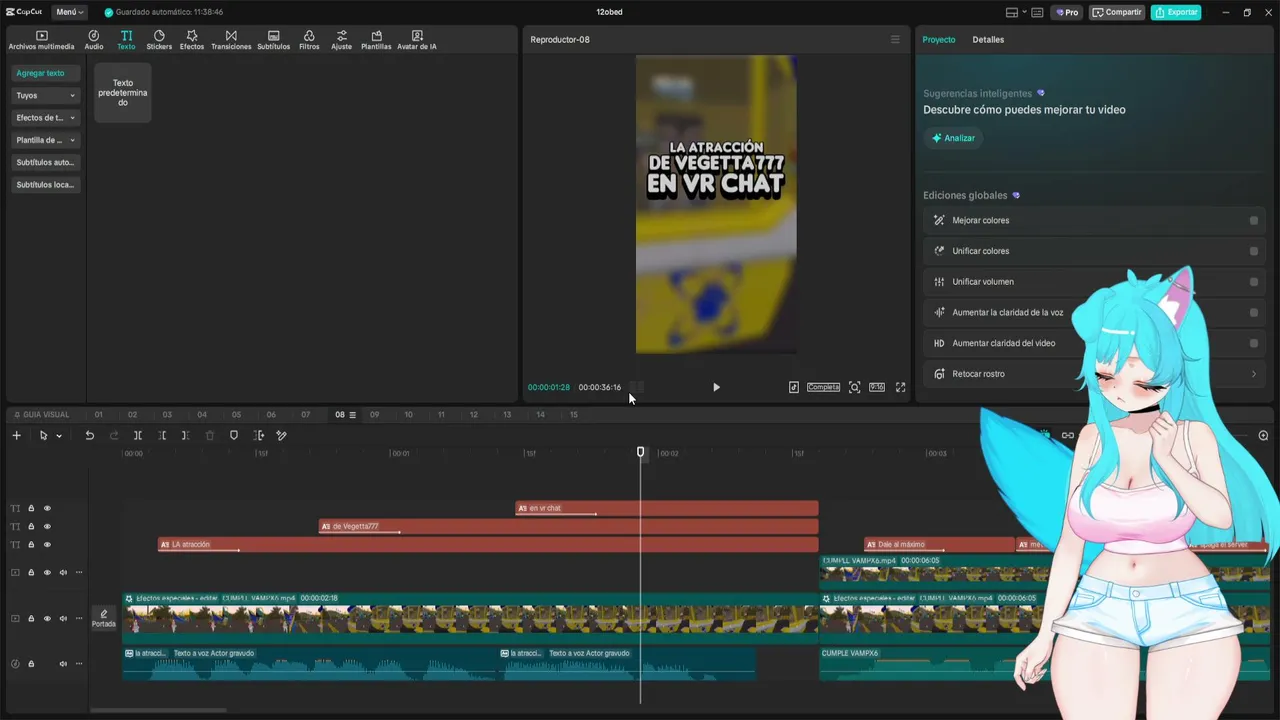This screenshot has height=720, width=1280.
Task: Open the Transiciones panel
Action: (x=231, y=40)
